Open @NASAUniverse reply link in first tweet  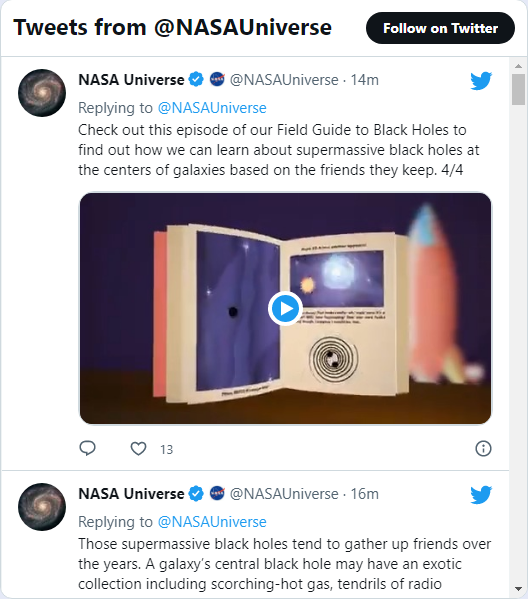[212, 108]
